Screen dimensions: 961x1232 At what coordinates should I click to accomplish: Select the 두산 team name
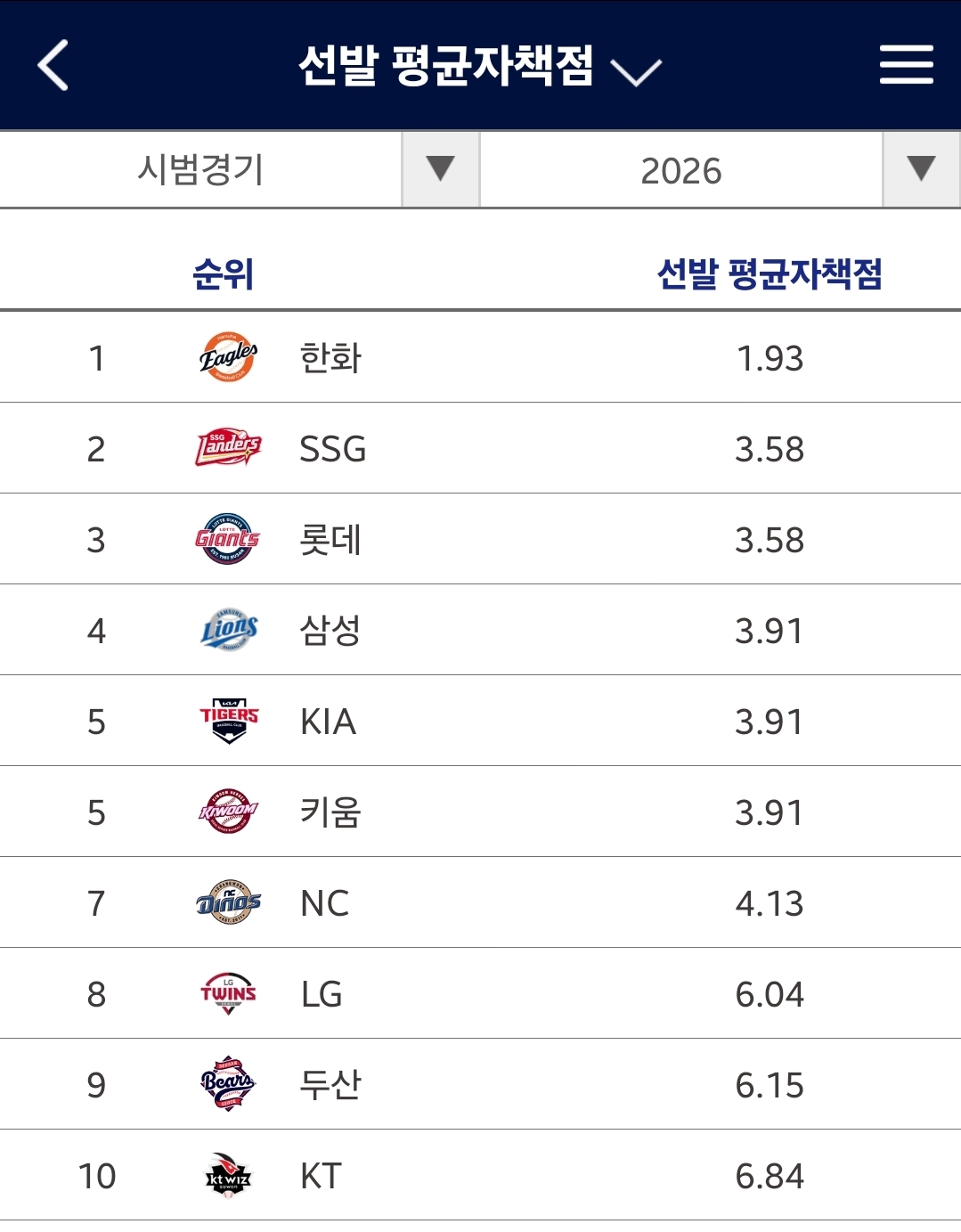330,1085
